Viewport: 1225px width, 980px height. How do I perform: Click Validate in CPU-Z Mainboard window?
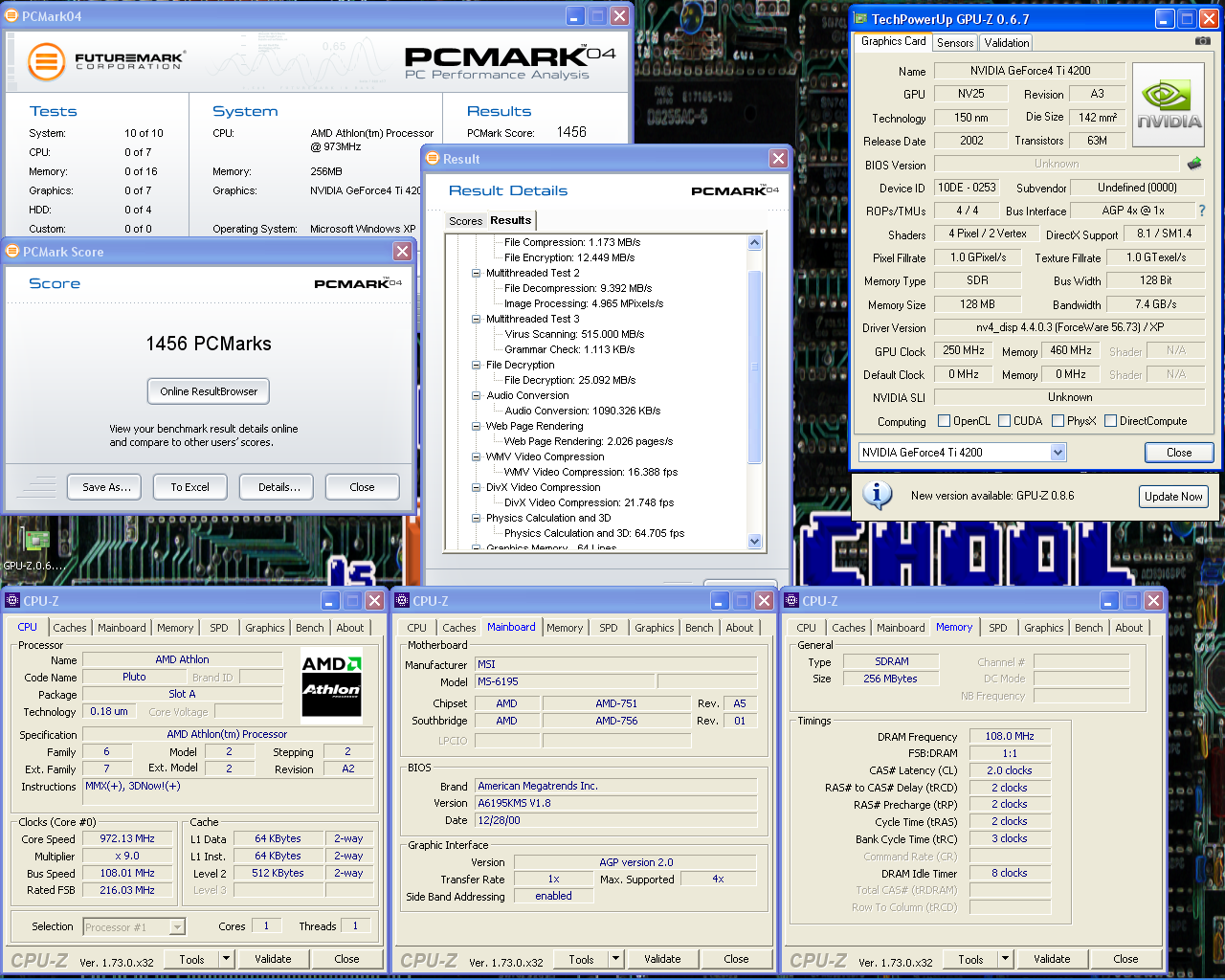pos(662,959)
